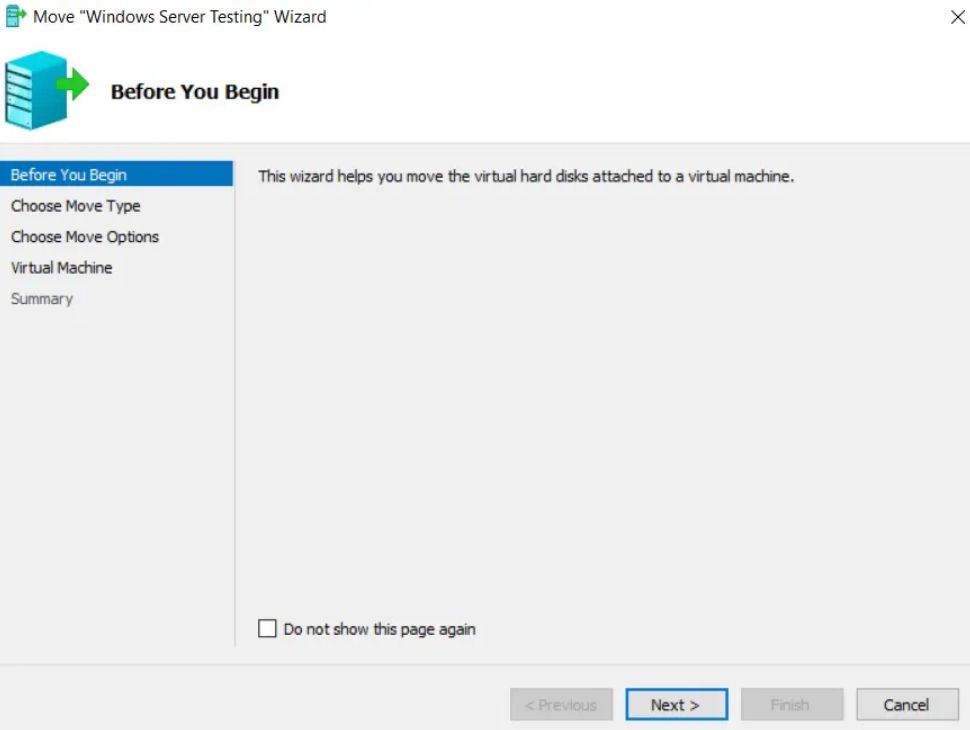Click the small wizard icon in title bar

click(15, 16)
